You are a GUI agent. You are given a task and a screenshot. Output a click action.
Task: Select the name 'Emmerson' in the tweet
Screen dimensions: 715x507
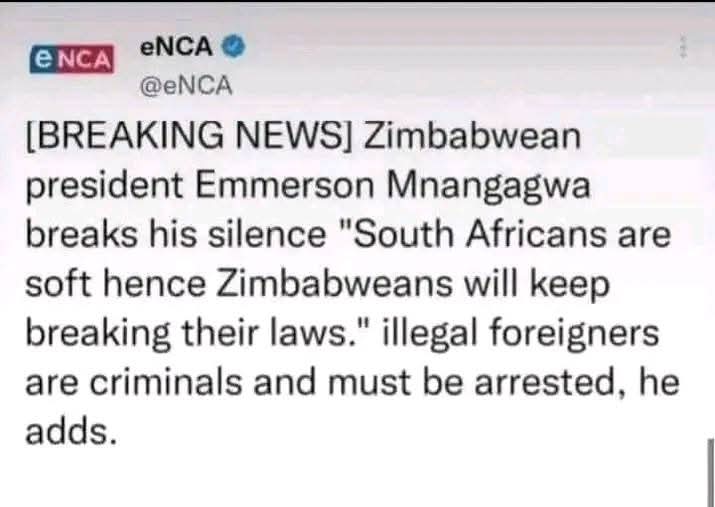point(285,186)
